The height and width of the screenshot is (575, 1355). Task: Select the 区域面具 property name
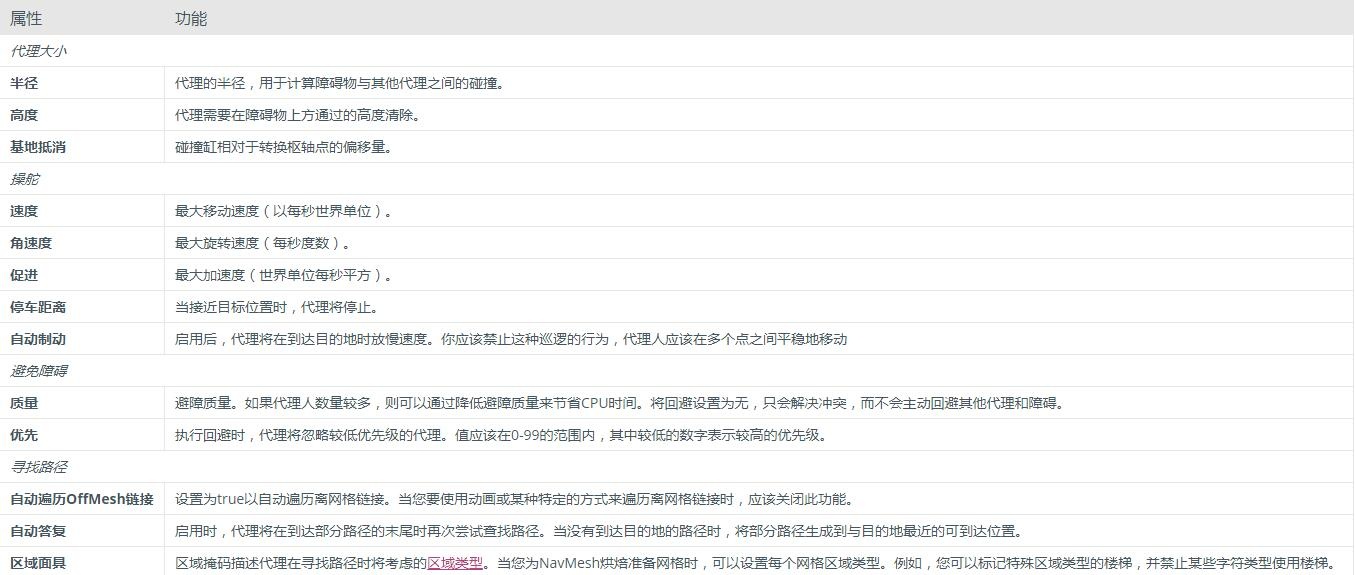click(38, 563)
